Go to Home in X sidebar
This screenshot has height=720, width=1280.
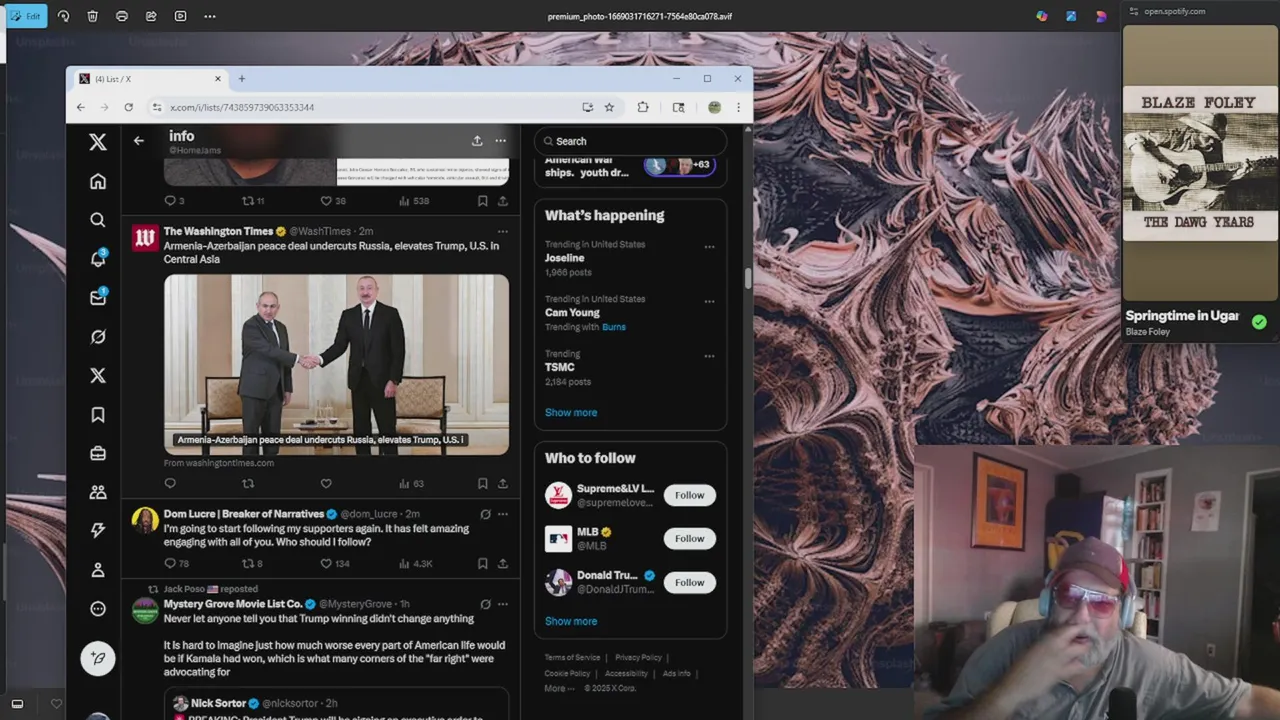coord(98,182)
